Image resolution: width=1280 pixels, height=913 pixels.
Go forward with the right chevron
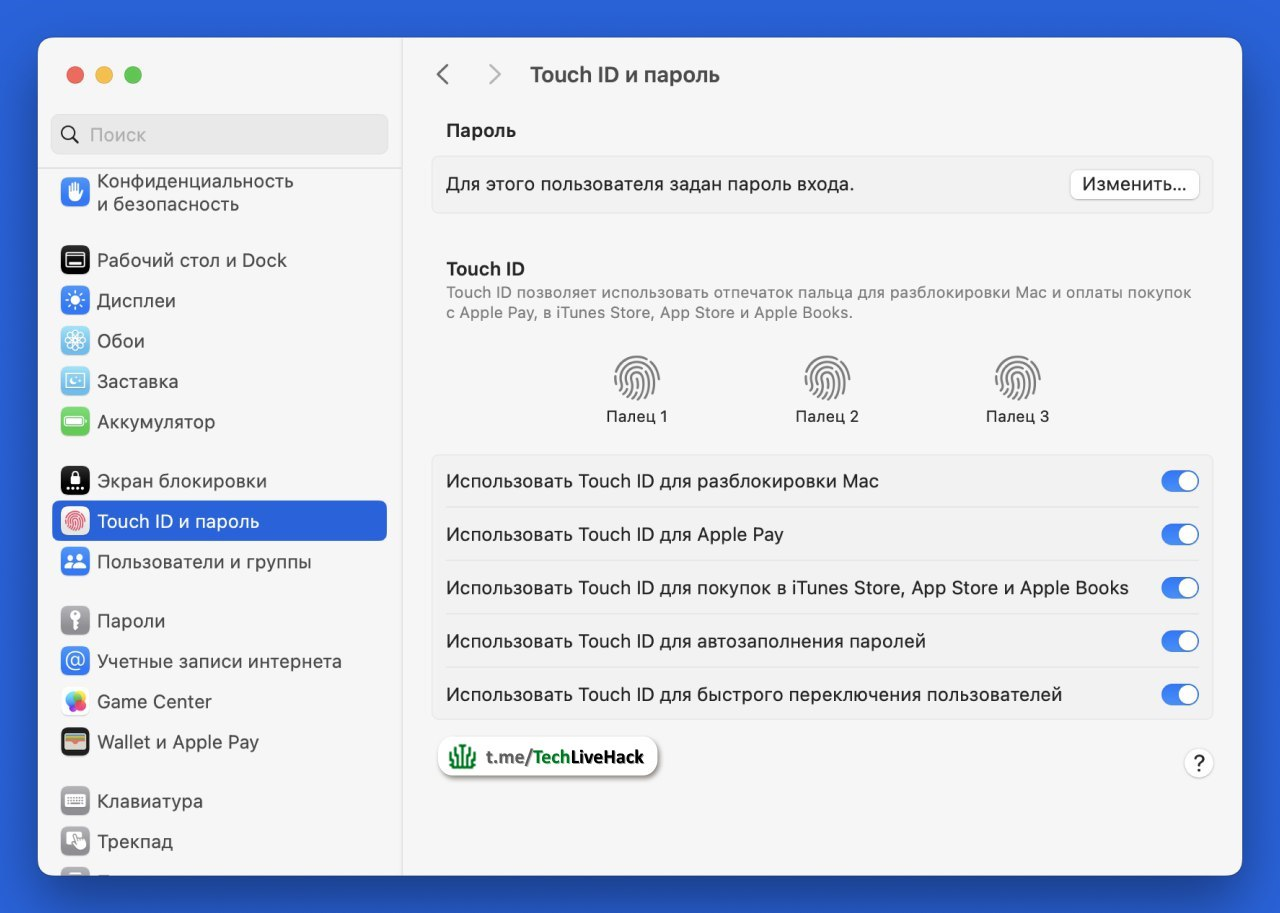(x=494, y=74)
